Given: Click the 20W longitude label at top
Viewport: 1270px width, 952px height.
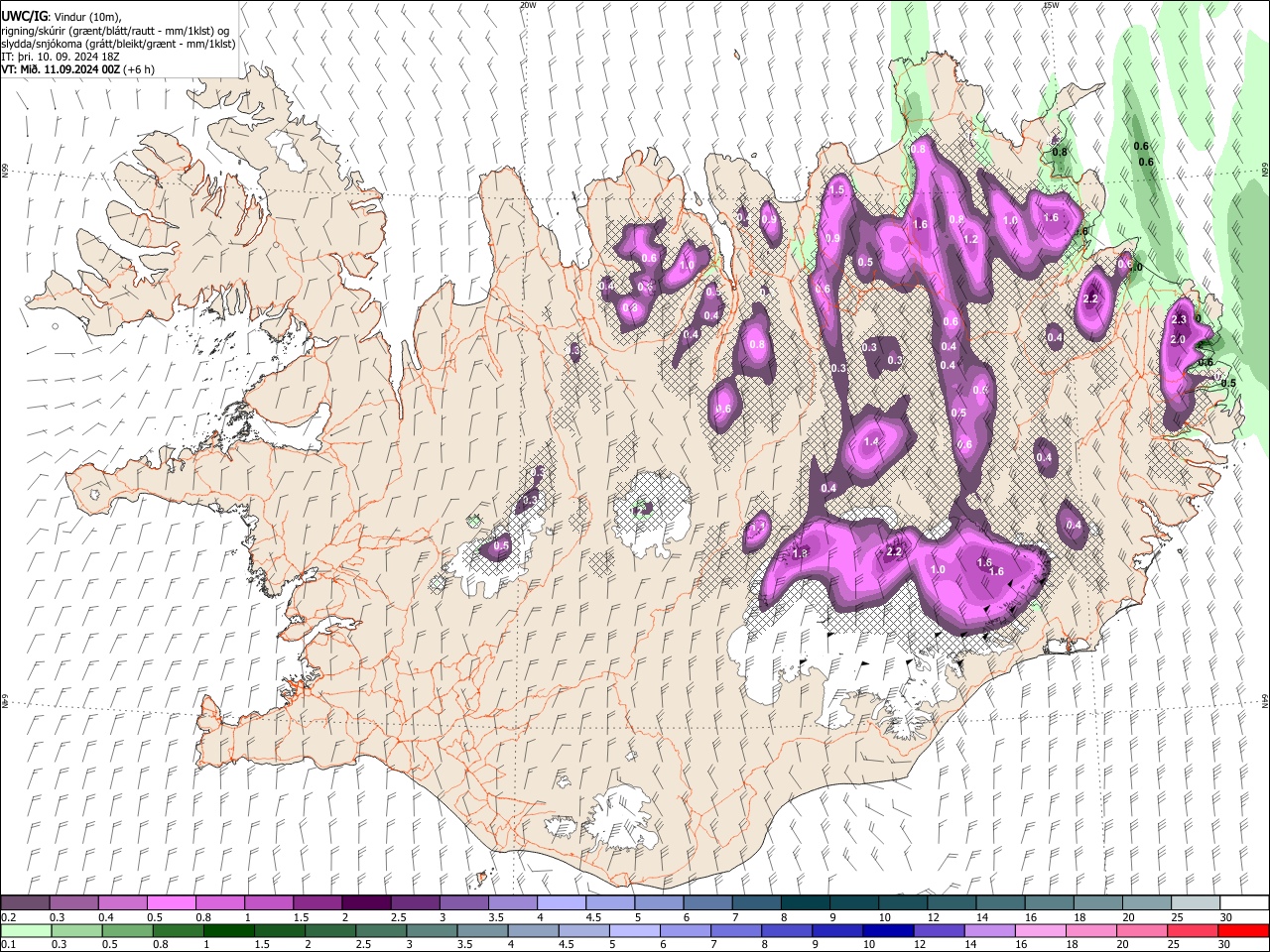Looking at the screenshot, I should [x=528, y=5].
